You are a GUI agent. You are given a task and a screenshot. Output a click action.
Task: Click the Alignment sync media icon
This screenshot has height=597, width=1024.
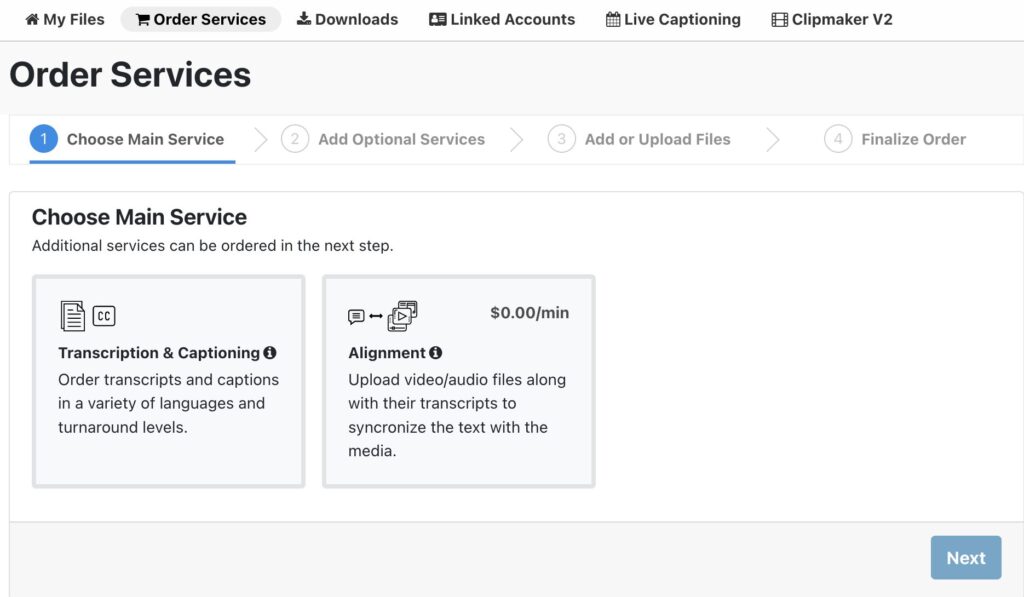pyautogui.click(x=383, y=316)
